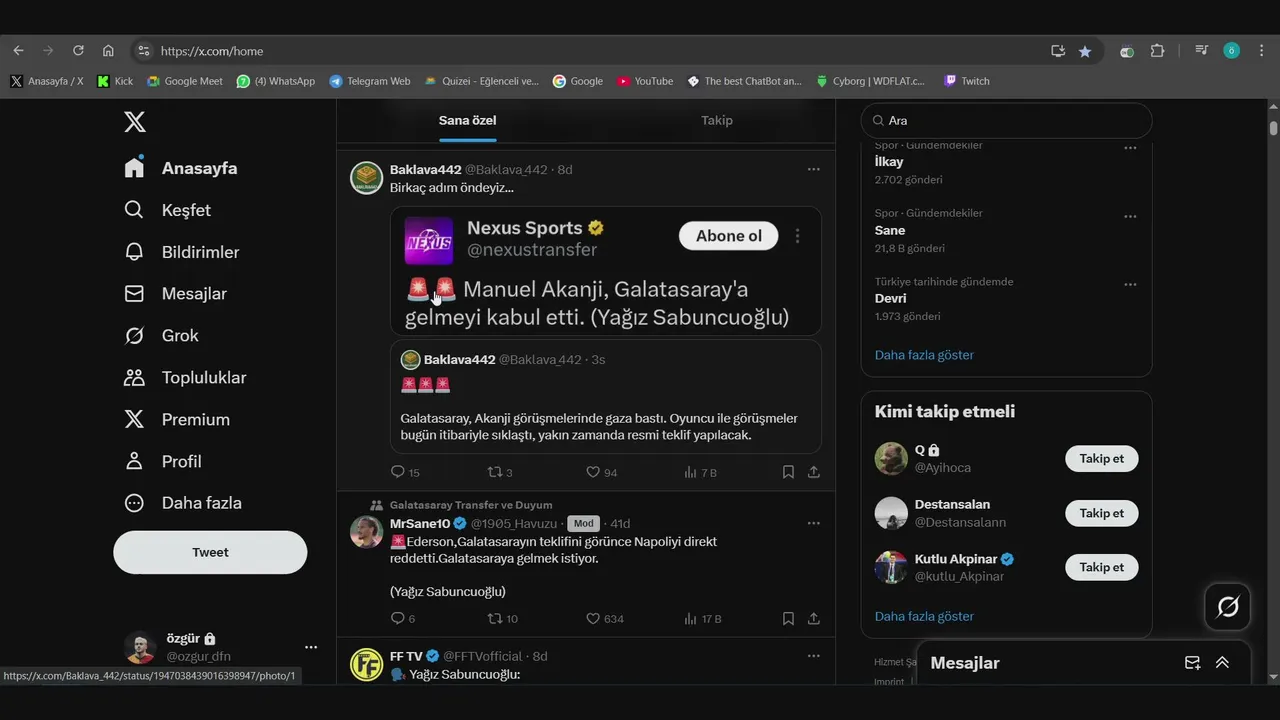Viewport: 1280px width, 720px height.
Task: Open Twitch bookmark
Action: 967,81
